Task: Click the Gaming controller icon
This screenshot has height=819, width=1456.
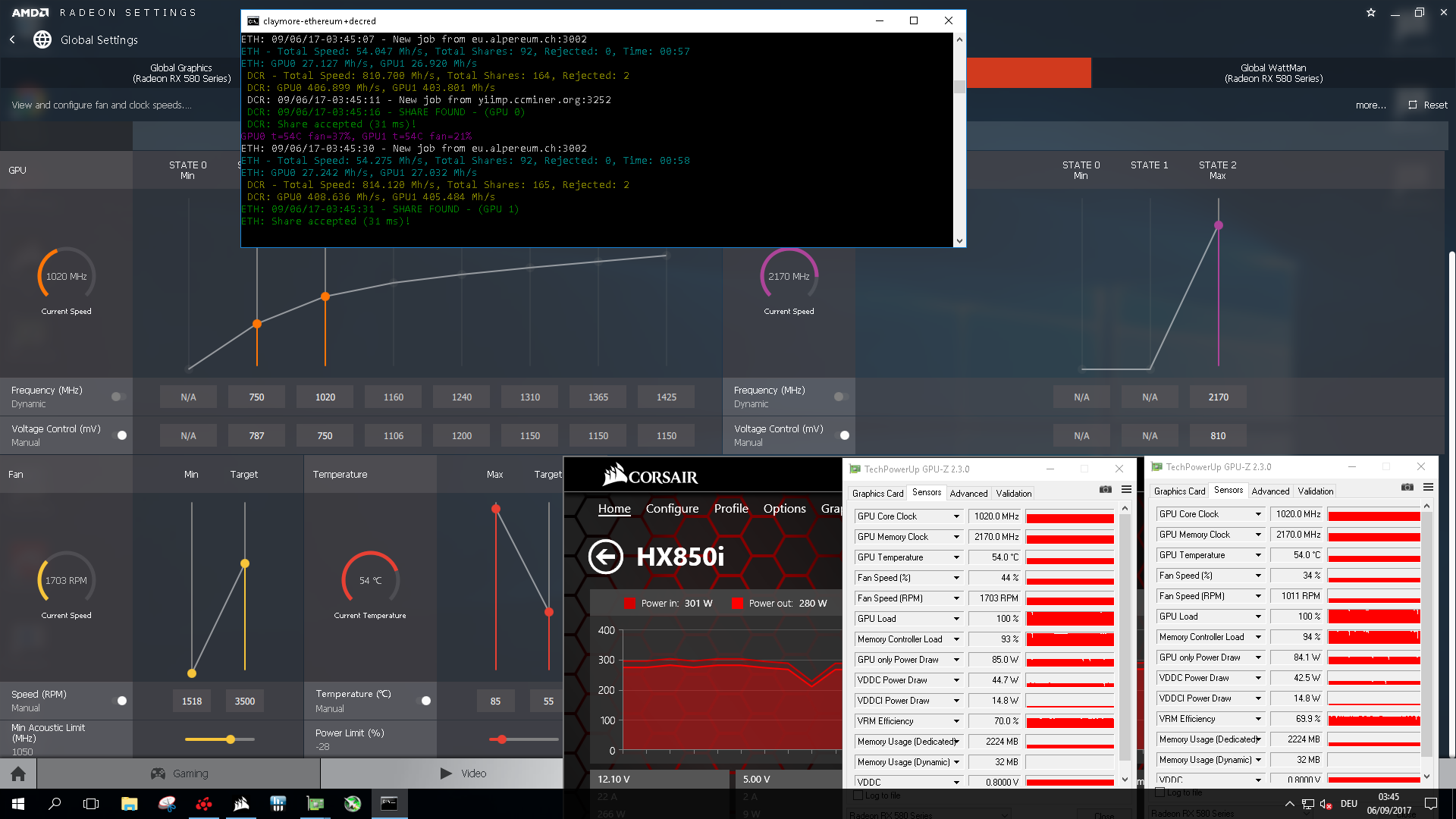Action: 158,773
